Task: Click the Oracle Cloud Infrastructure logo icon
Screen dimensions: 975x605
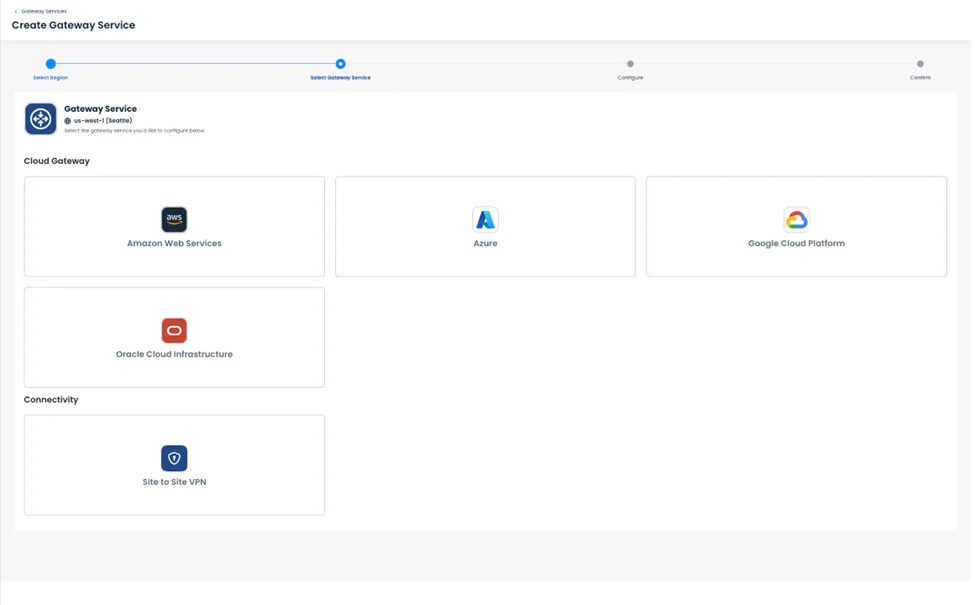Action: coord(174,330)
